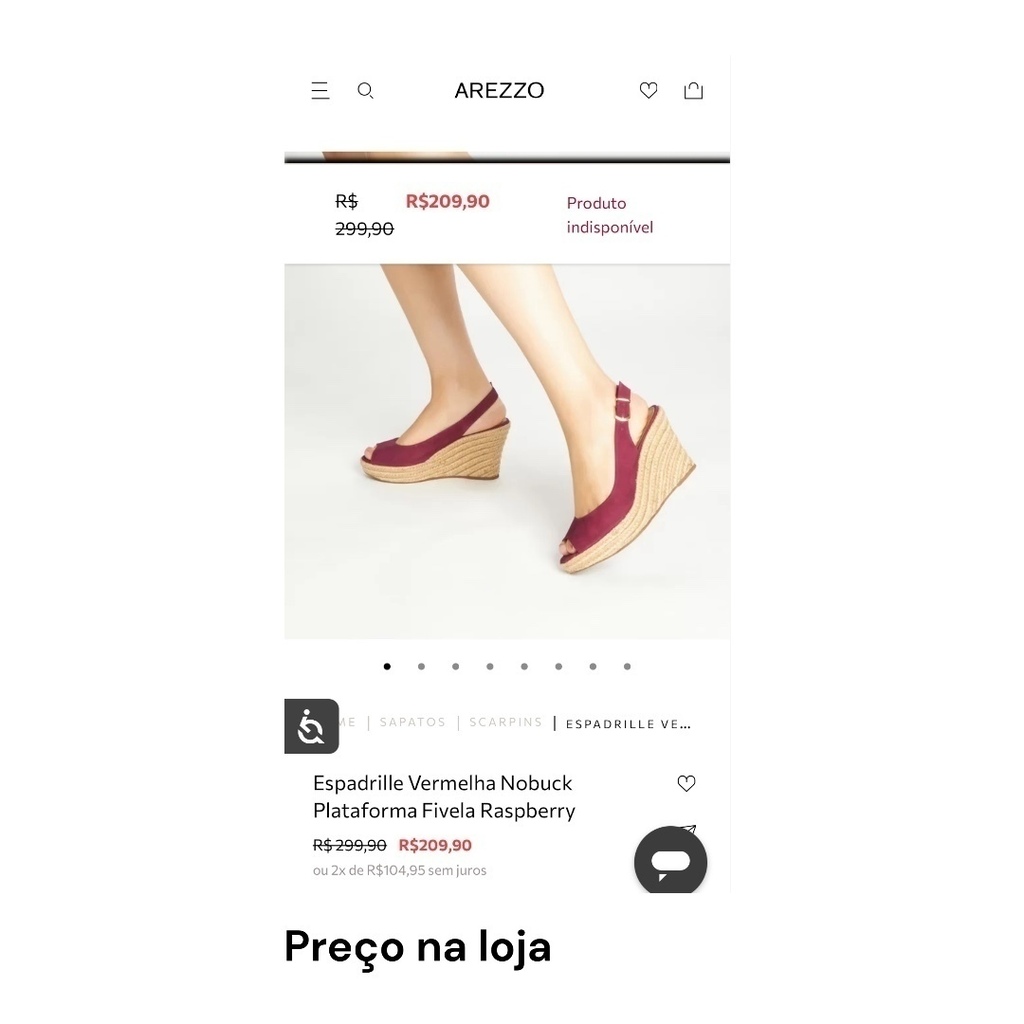The width and height of the screenshot is (1024, 1024).
Task: Open the hamburger menu icon
Action: click(x=320, y=90)
